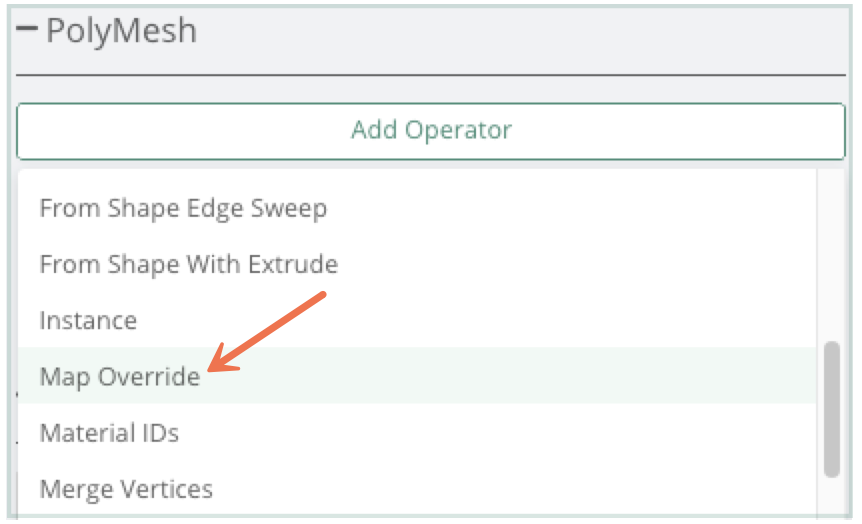The width and height of the screenshot is (862, 524).
Task: Select the Map Override operator
Action: coord(120,377)
